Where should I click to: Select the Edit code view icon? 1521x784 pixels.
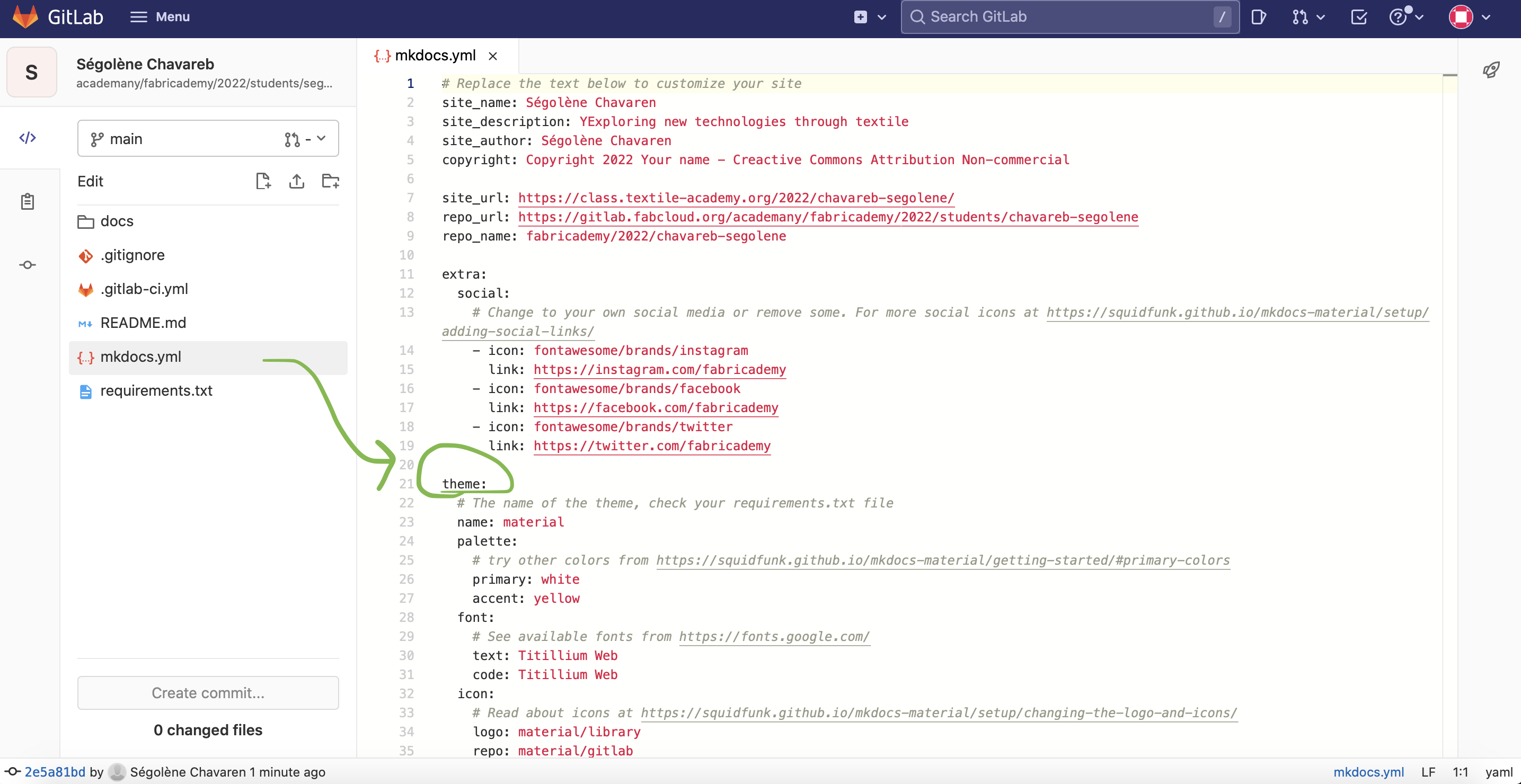[x=28, y=138]
